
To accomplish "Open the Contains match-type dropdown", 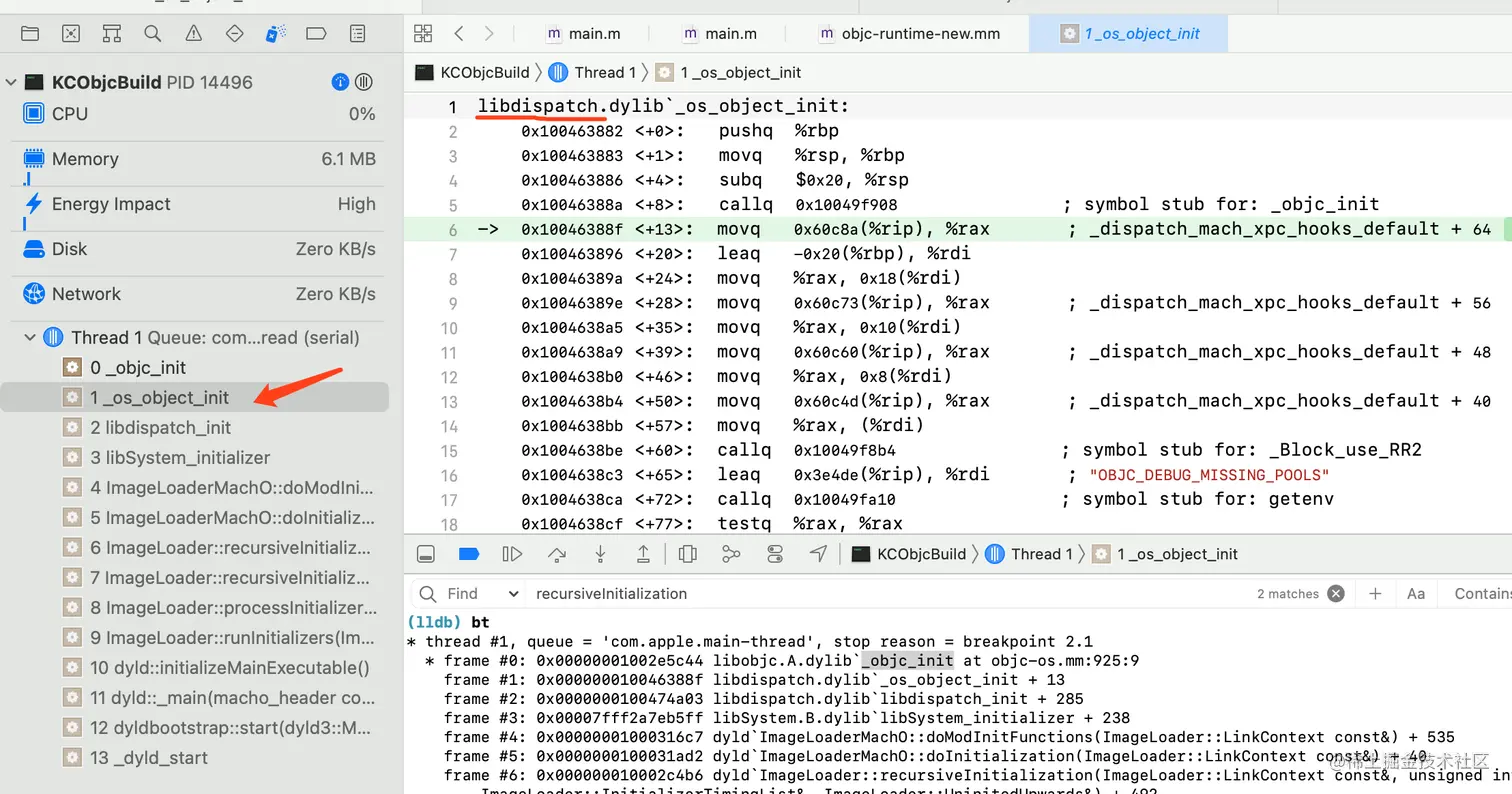I will [x=1482, y=594].
